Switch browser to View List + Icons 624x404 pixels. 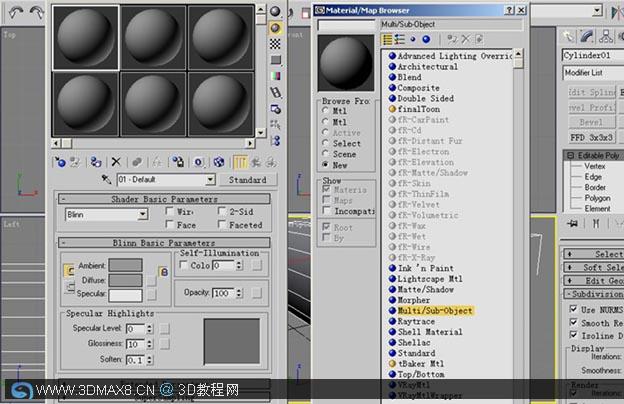tap(400, 39)
